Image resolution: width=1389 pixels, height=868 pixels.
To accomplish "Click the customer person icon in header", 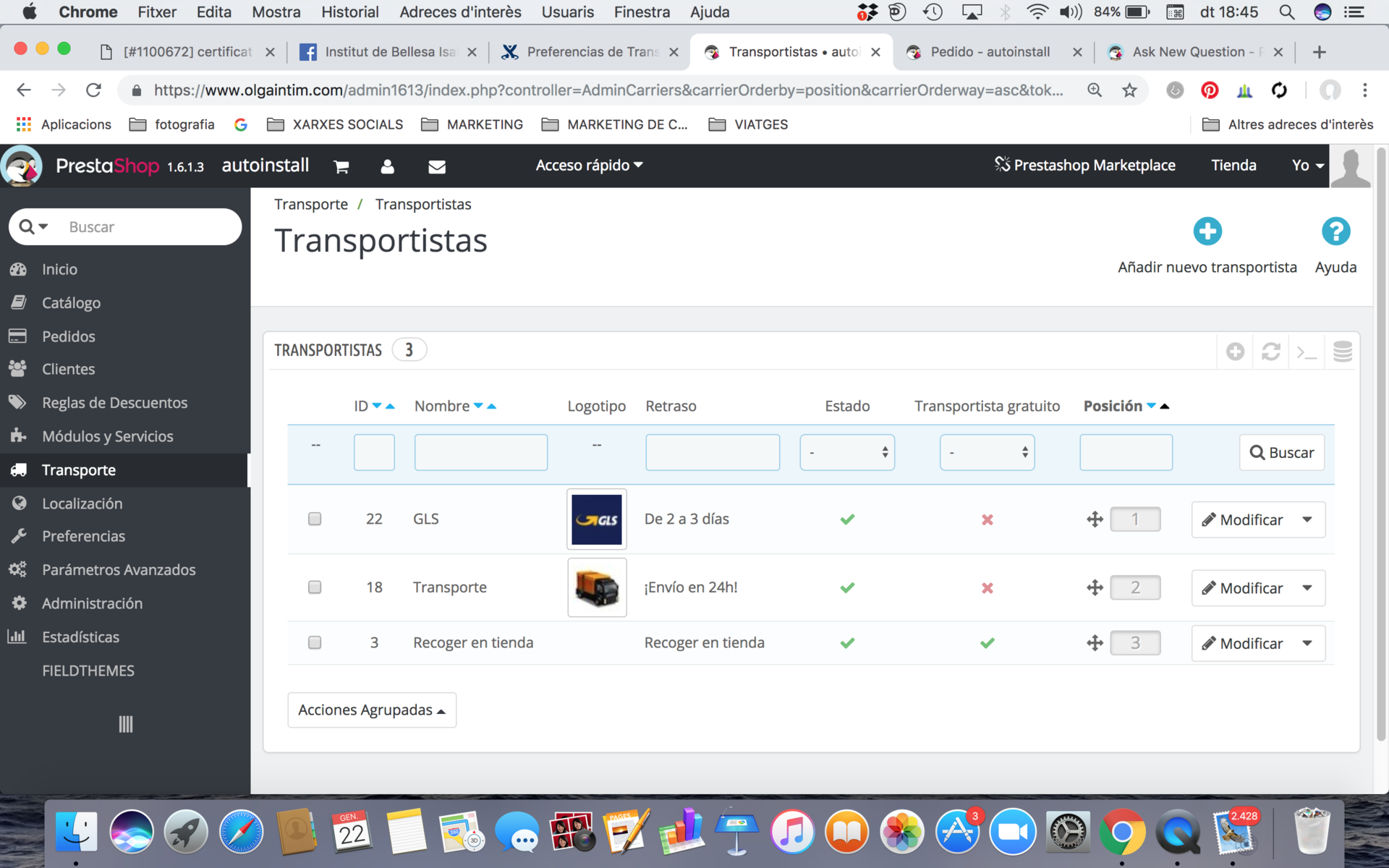I will pyautogui.click(x=387, y=167).
